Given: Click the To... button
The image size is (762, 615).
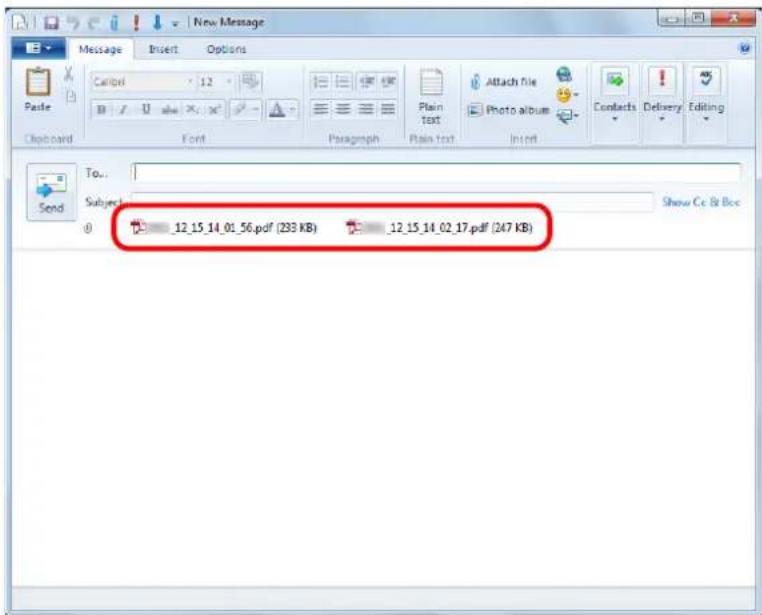Looking at the screenshot, I should pyautogui.click(x=96, y=173).
